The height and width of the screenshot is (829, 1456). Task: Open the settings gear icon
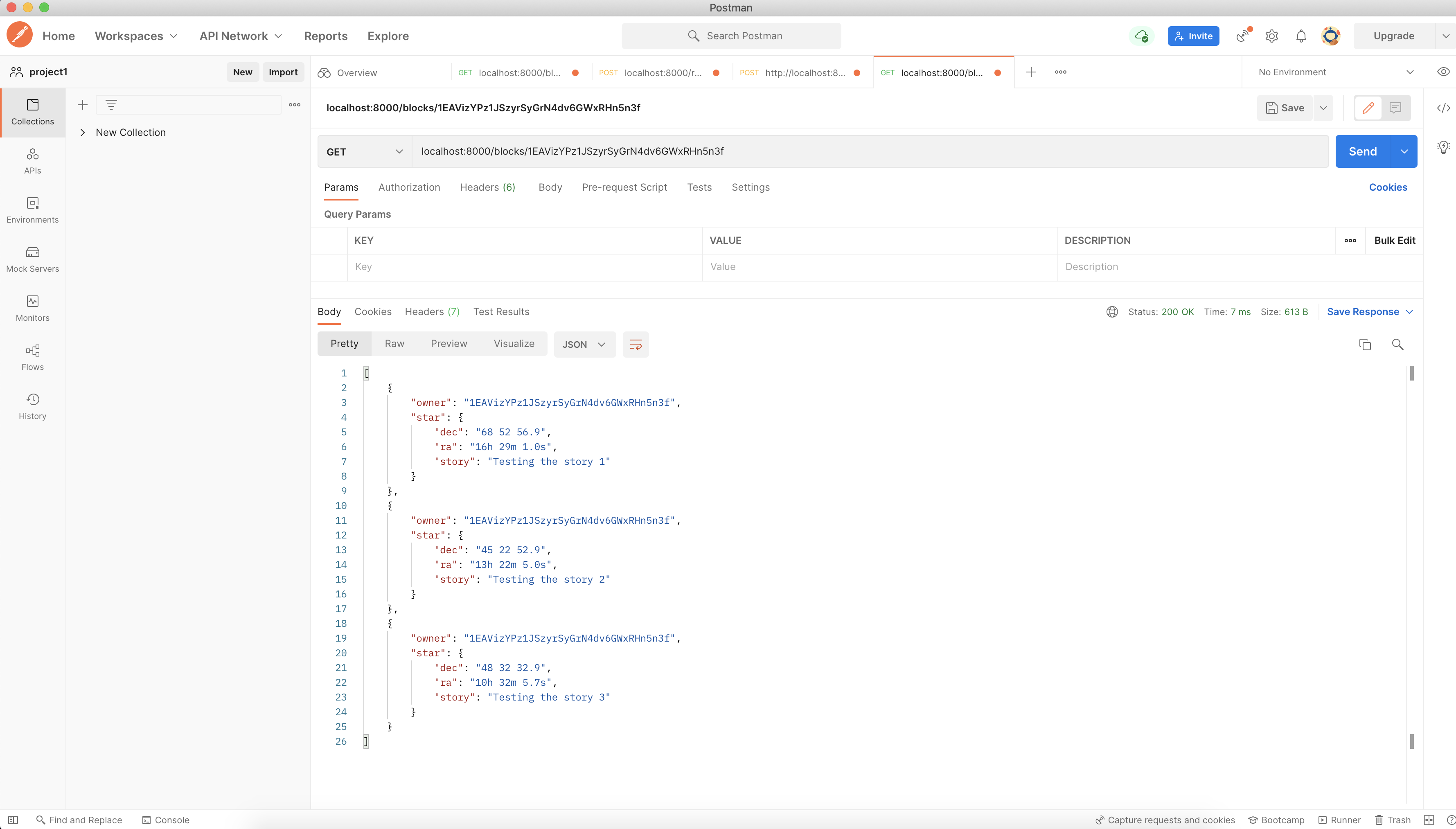coord(1271,36)
